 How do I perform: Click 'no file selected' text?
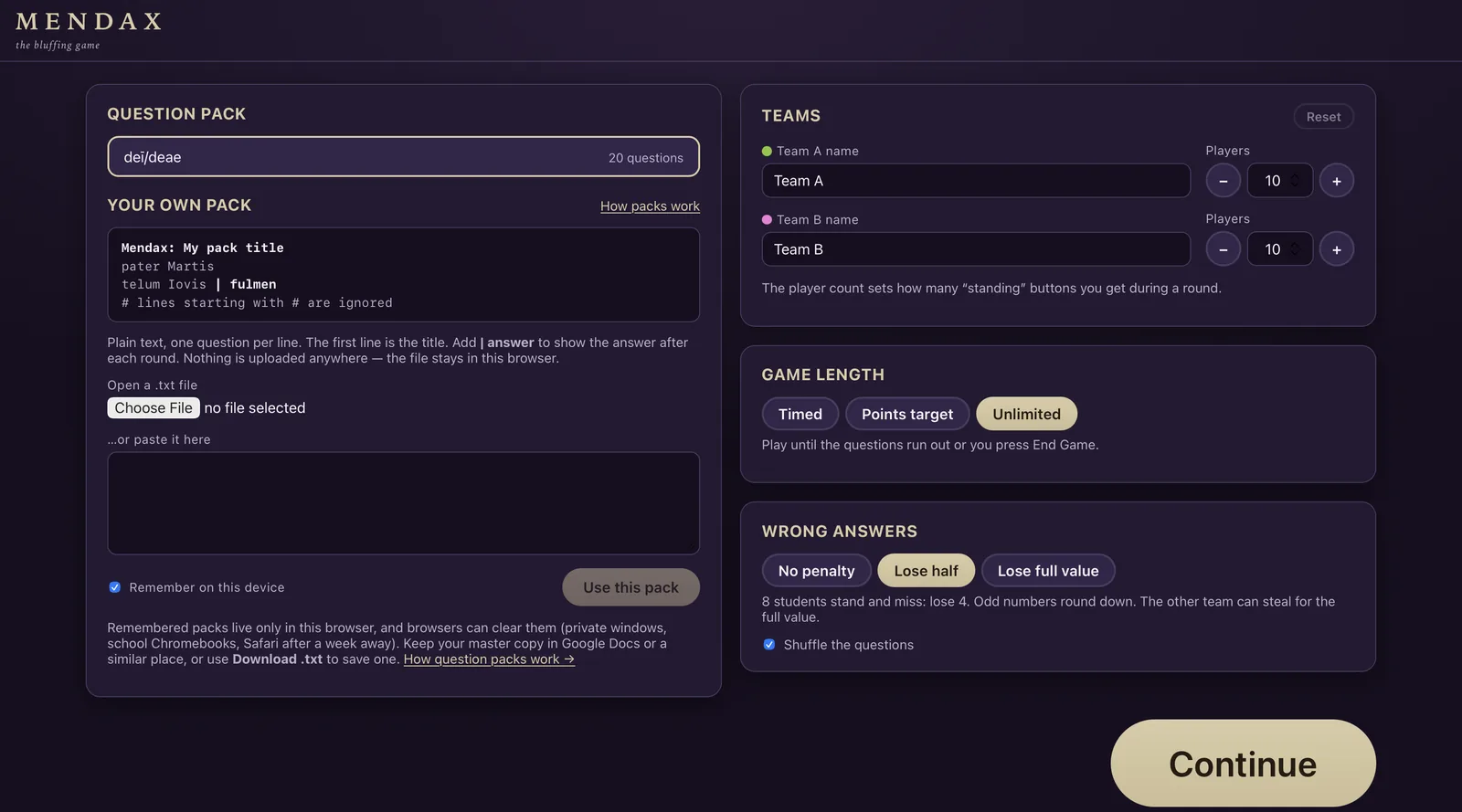(x=255, y=408)
